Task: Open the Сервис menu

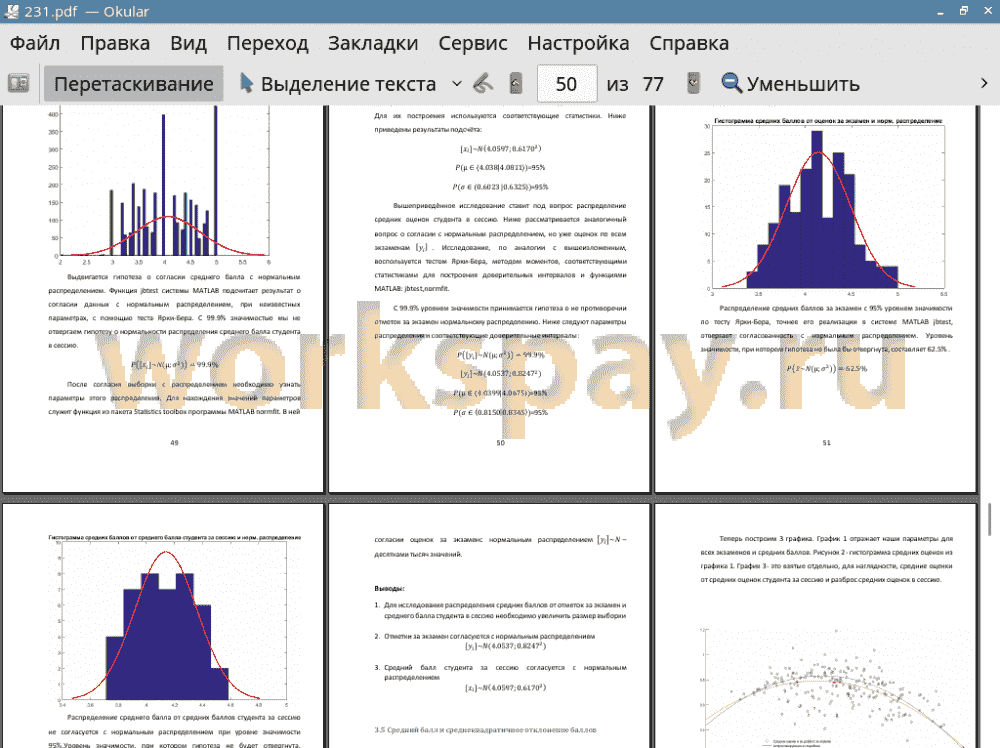Action: coord(473,43)
